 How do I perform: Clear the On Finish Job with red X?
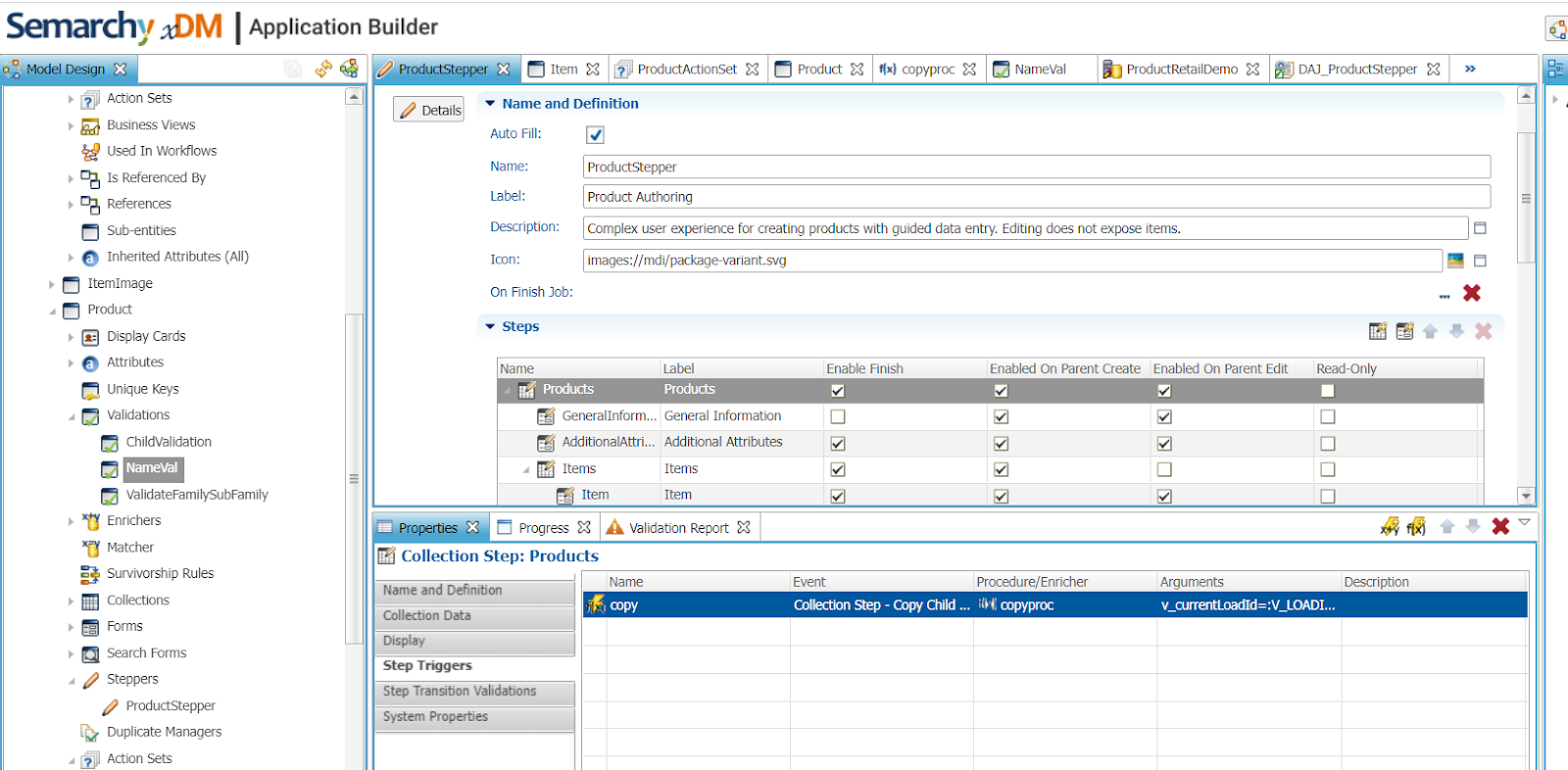click(x=1472, y=293)
